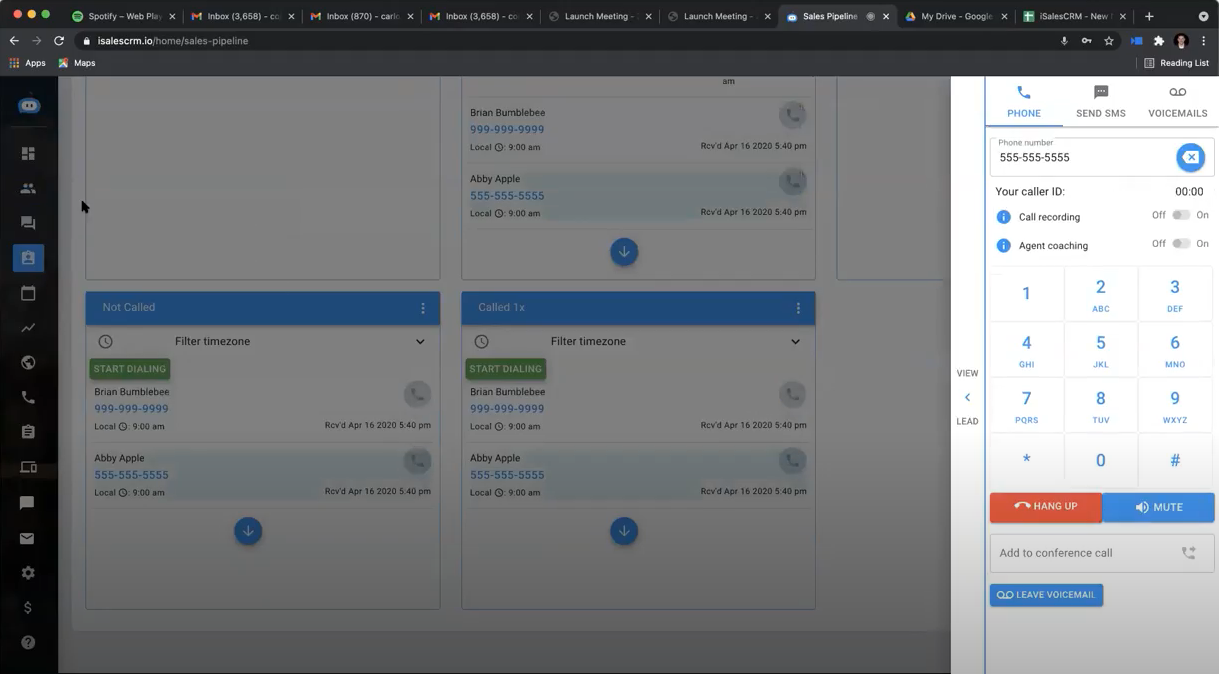Click Call recording info icon
Viewport: 1219px width, 674px height.
point(1003,217)
